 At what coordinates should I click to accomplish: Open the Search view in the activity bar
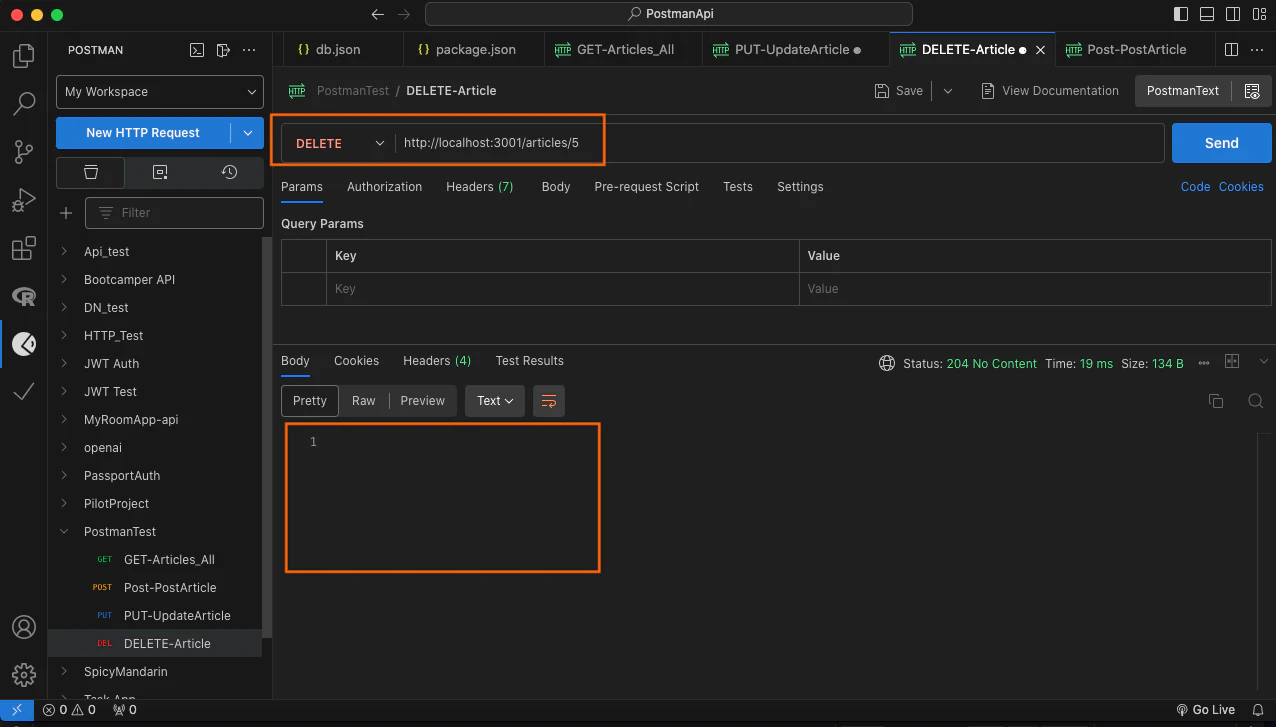(x=23, y=103)
